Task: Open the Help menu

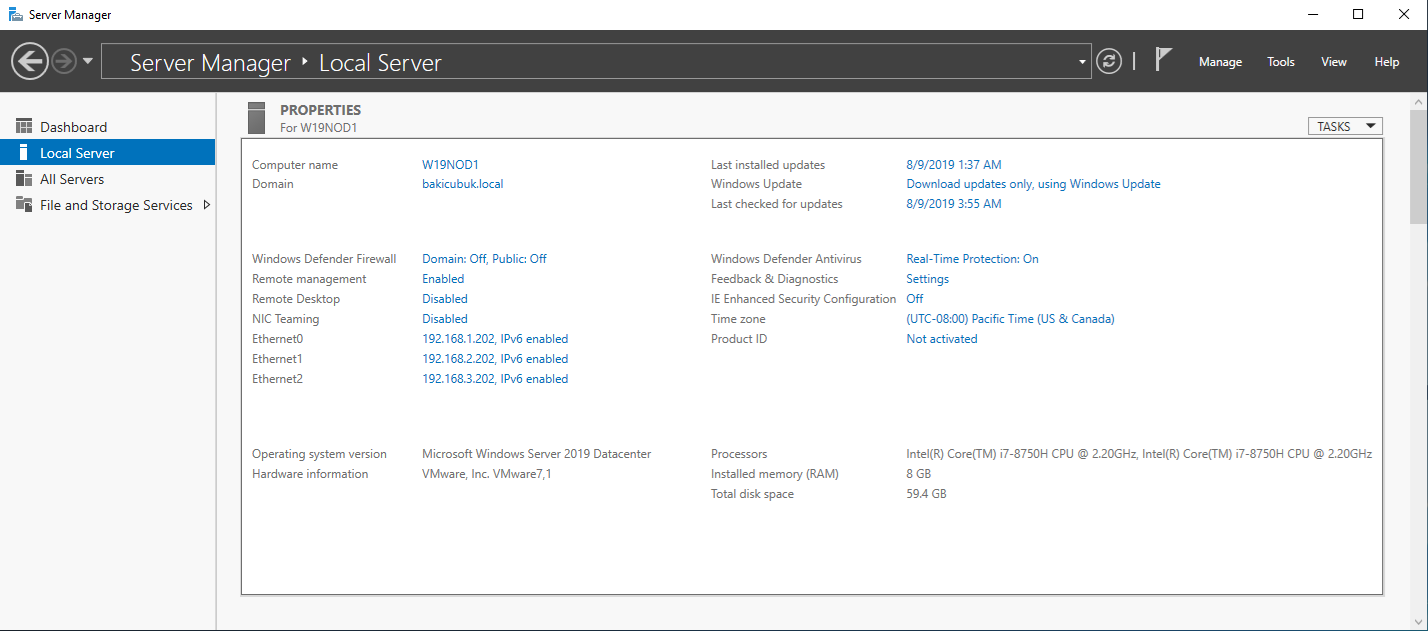Action: [1387, 62]
